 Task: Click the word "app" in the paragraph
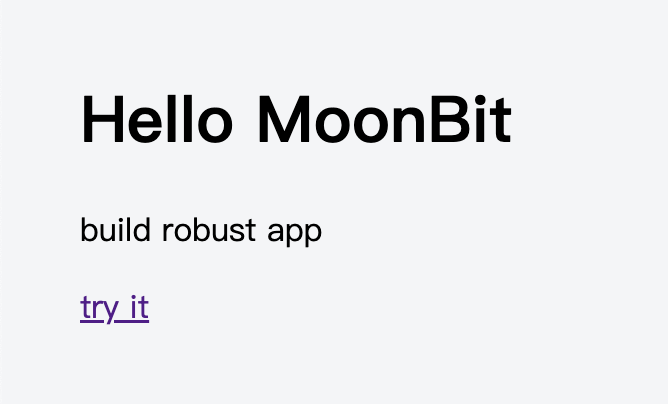(295, 234)
